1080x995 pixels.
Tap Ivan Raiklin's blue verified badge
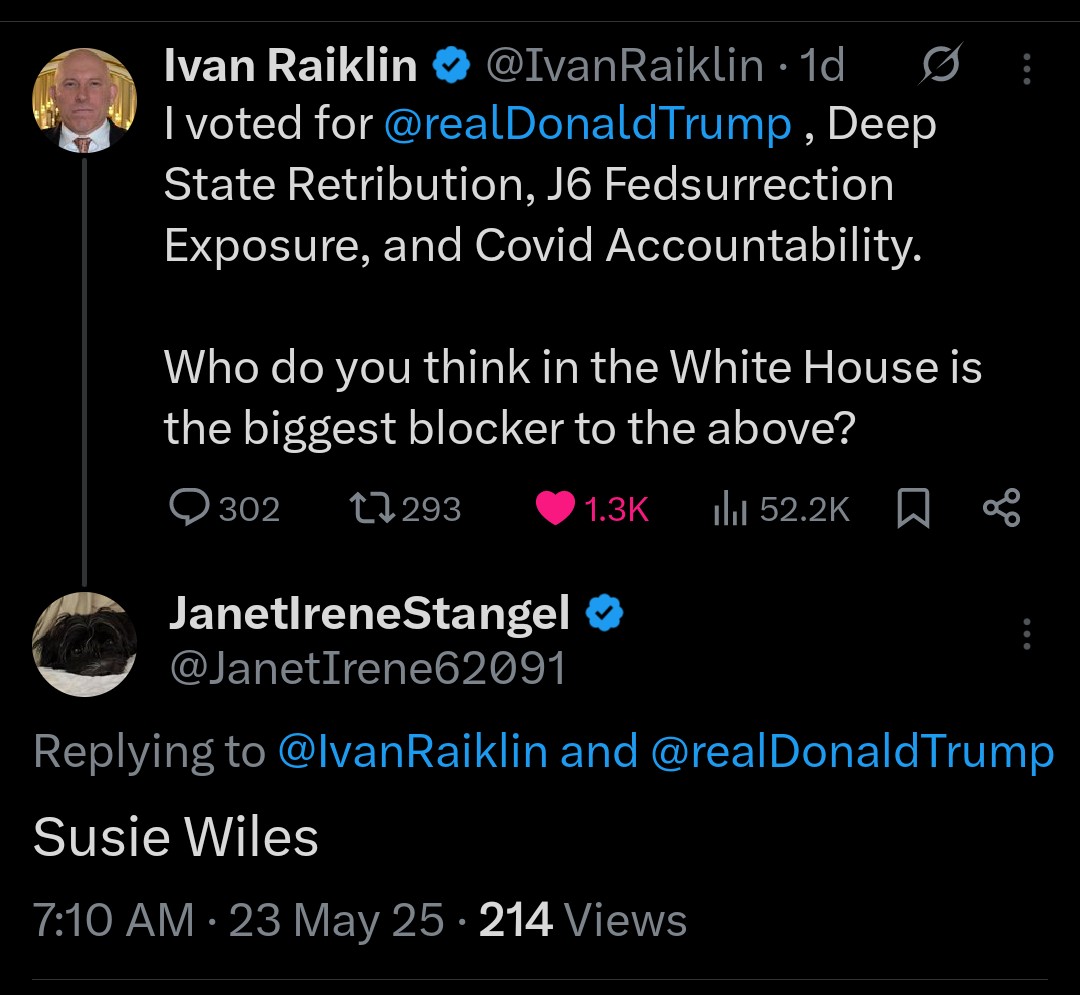click(x=451, y=65)
